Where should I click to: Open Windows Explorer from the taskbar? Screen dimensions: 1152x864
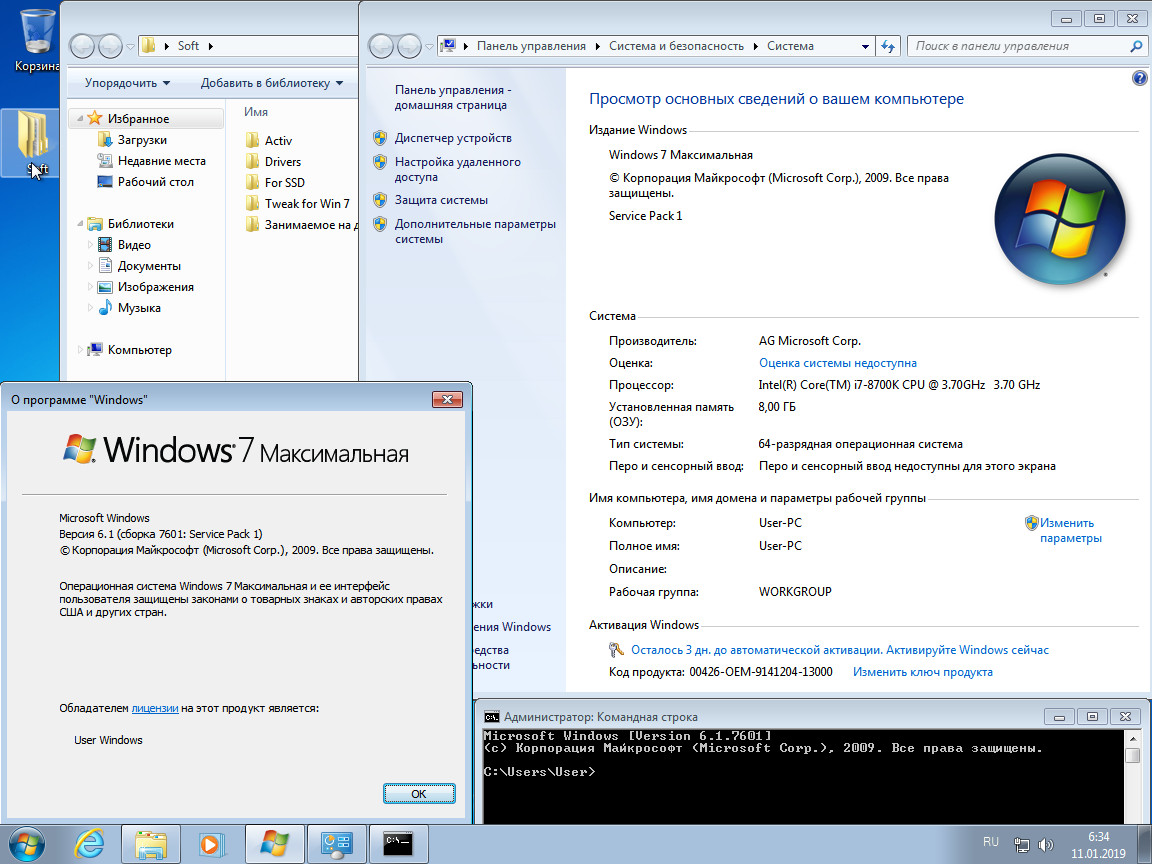151,843
